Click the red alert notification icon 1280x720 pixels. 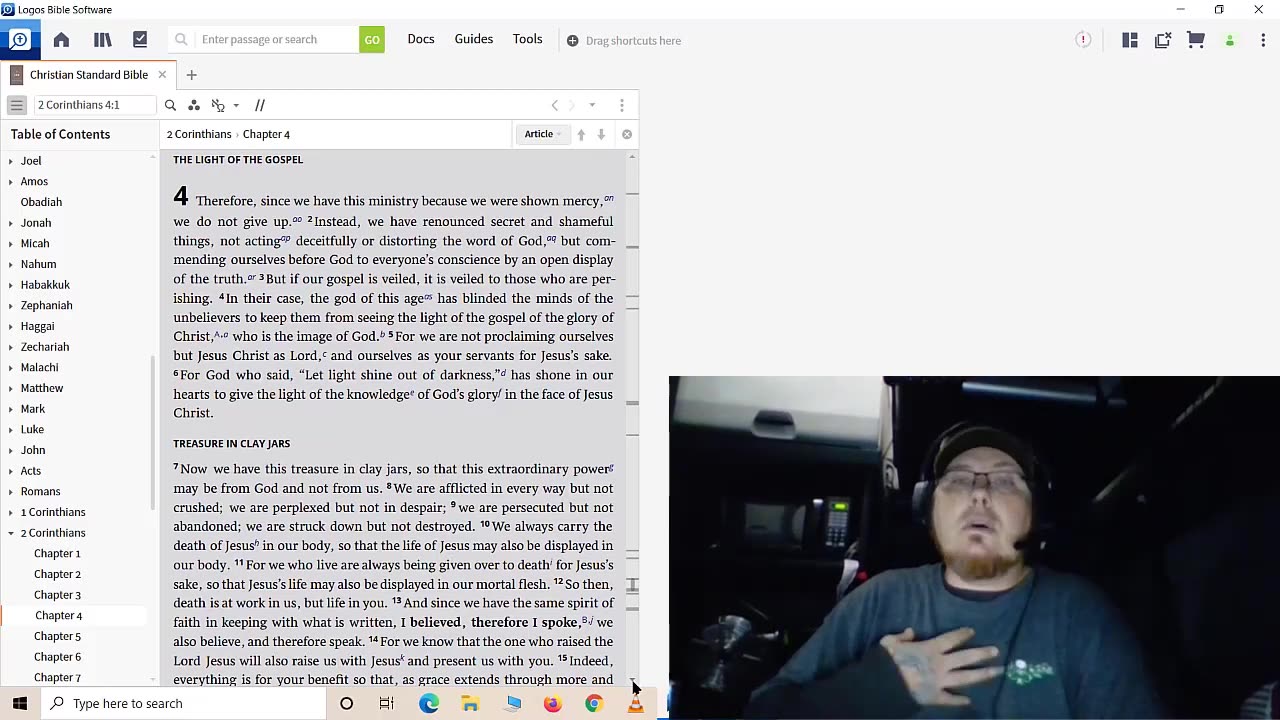(x=1083, y=40)
